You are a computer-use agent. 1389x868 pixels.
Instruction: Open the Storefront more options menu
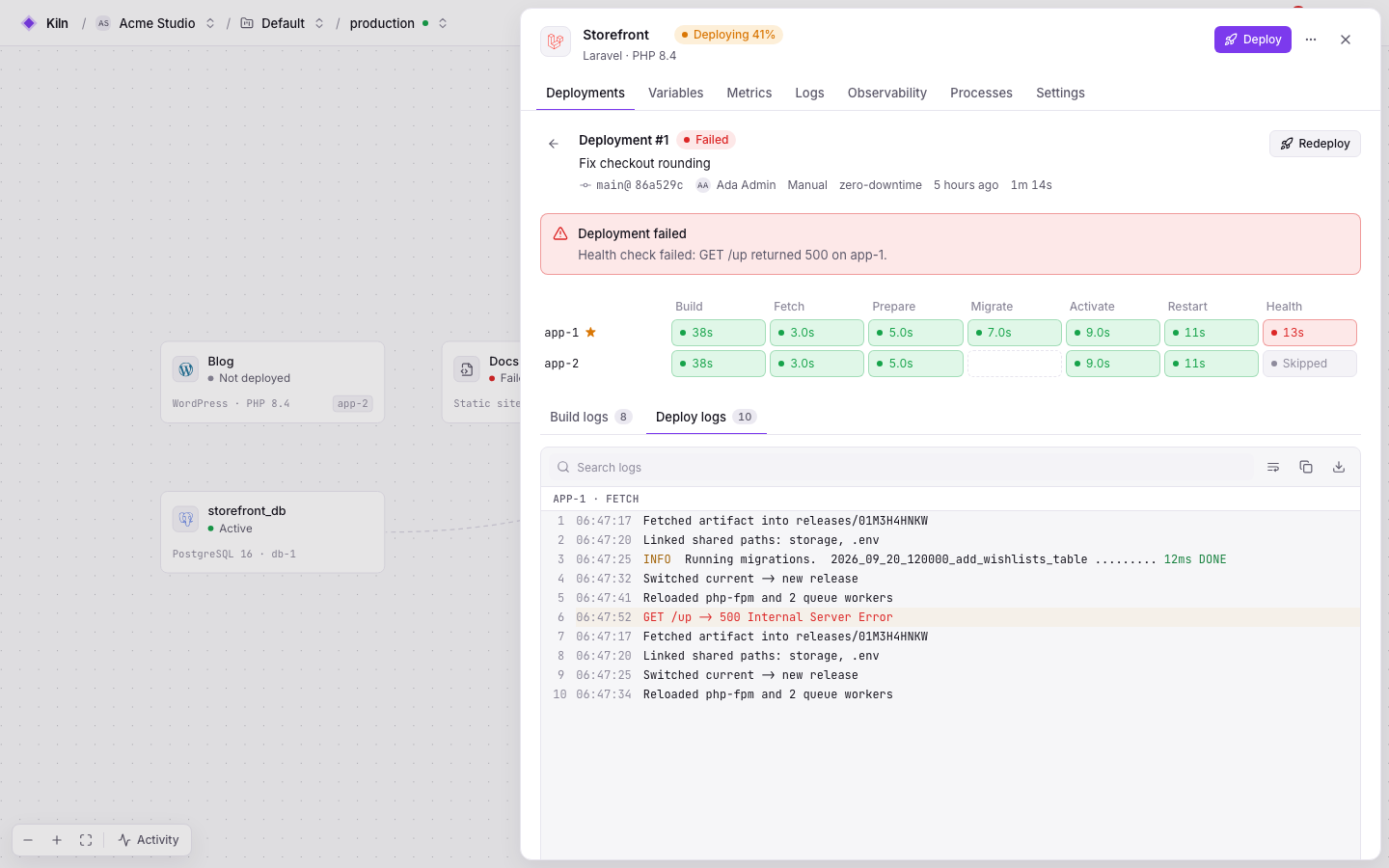pos(1311,40)
